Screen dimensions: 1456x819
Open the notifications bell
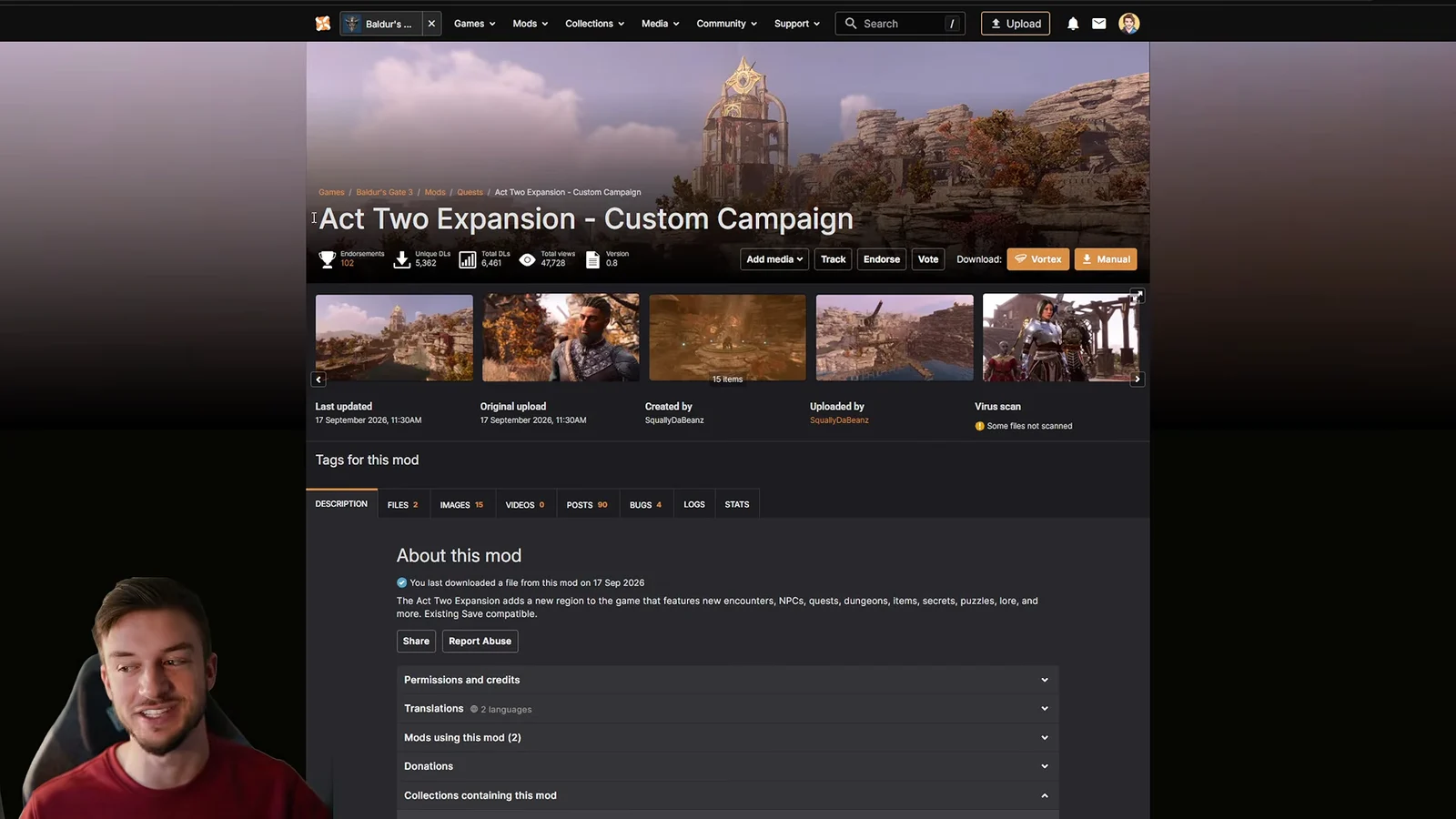pyautogui.click(x=1073, y=24)
